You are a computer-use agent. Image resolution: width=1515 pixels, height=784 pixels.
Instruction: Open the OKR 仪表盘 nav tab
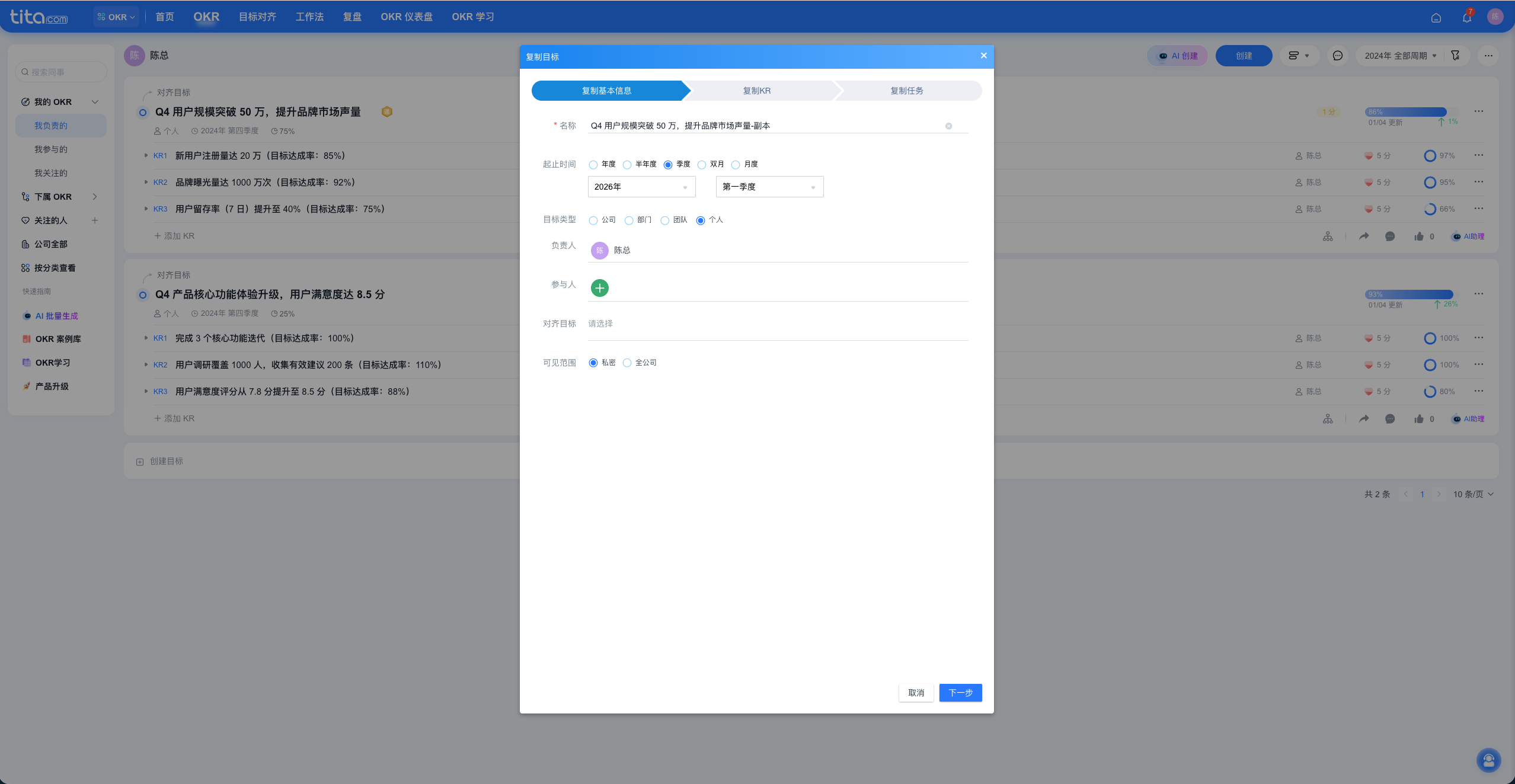coord(407,17)
